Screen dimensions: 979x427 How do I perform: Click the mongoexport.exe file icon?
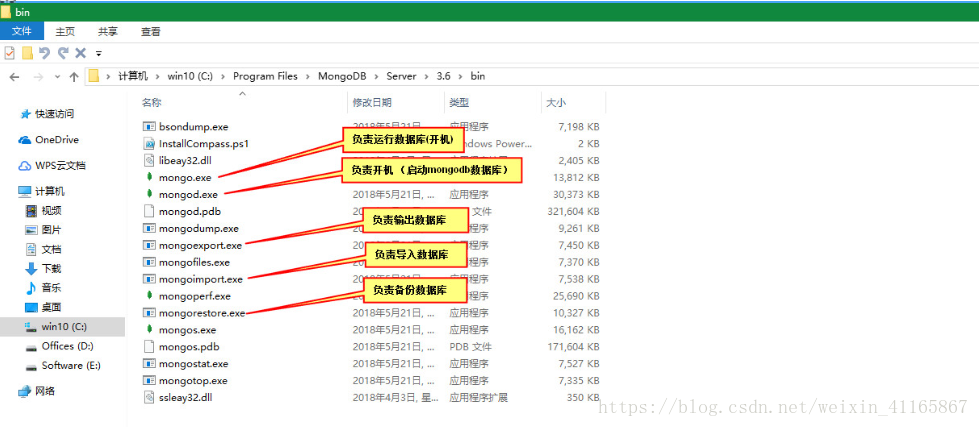click(x=149, y=245)
